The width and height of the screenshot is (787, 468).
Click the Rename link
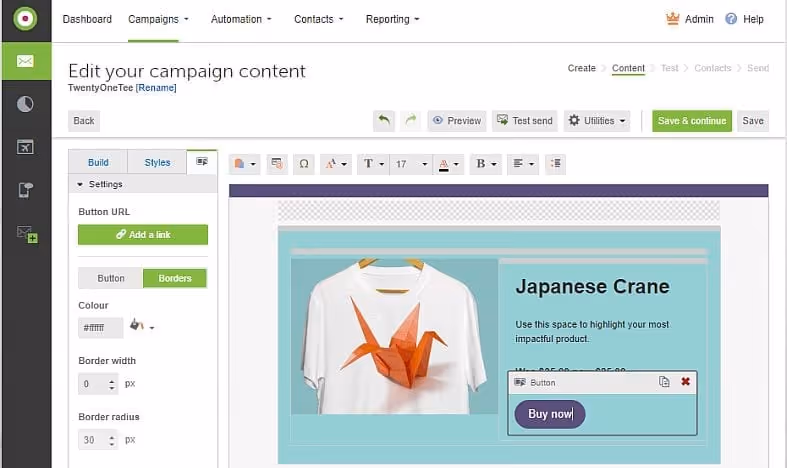tap(156, 88)
